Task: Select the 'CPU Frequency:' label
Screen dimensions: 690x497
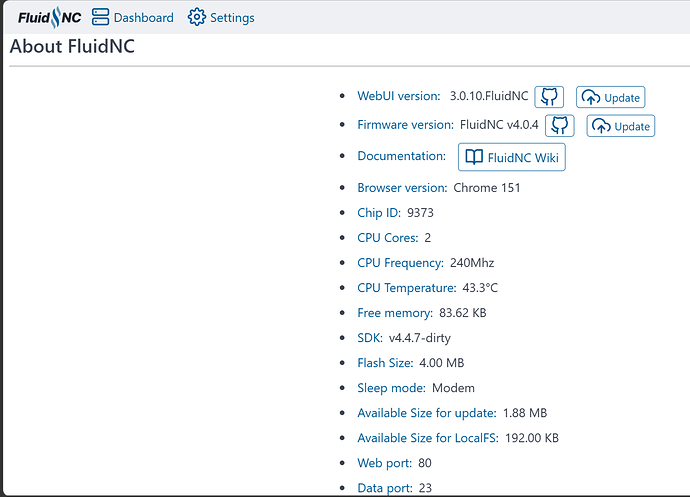Action: tap(400, 263)
